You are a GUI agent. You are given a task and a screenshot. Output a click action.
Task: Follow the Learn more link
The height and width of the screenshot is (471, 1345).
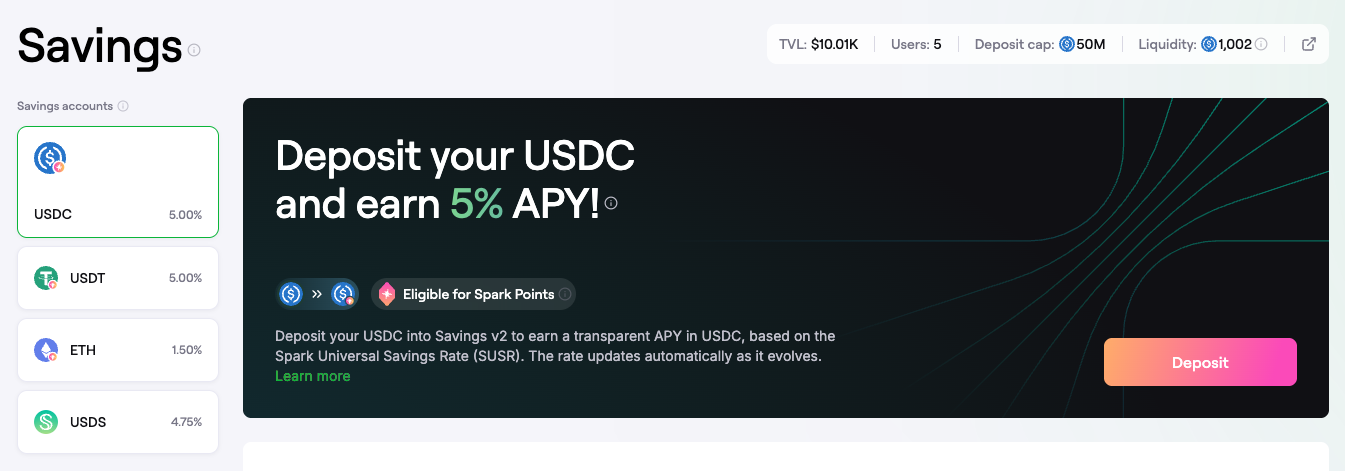pyautogui.click(x=312, y=376)
